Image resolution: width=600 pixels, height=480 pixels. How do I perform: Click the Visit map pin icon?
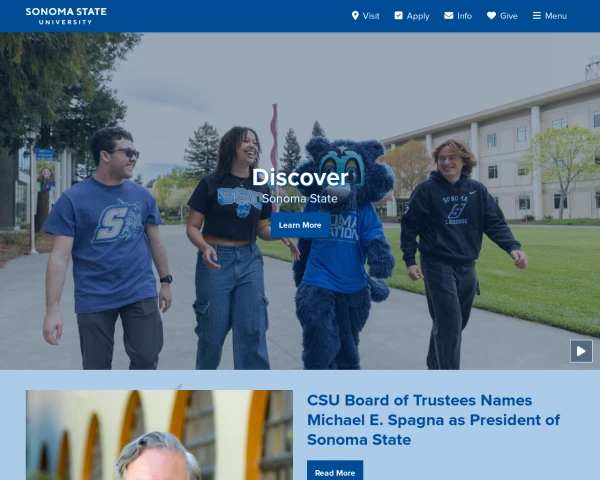coord(355,16)
